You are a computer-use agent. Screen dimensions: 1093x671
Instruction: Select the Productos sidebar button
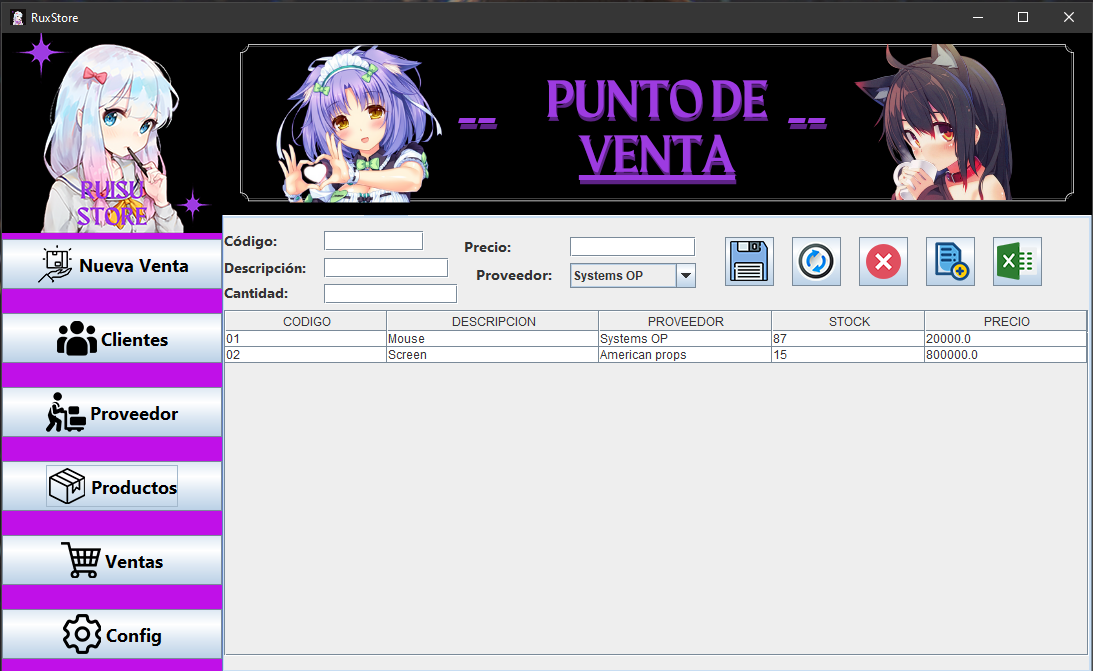[x=111, y=488]
